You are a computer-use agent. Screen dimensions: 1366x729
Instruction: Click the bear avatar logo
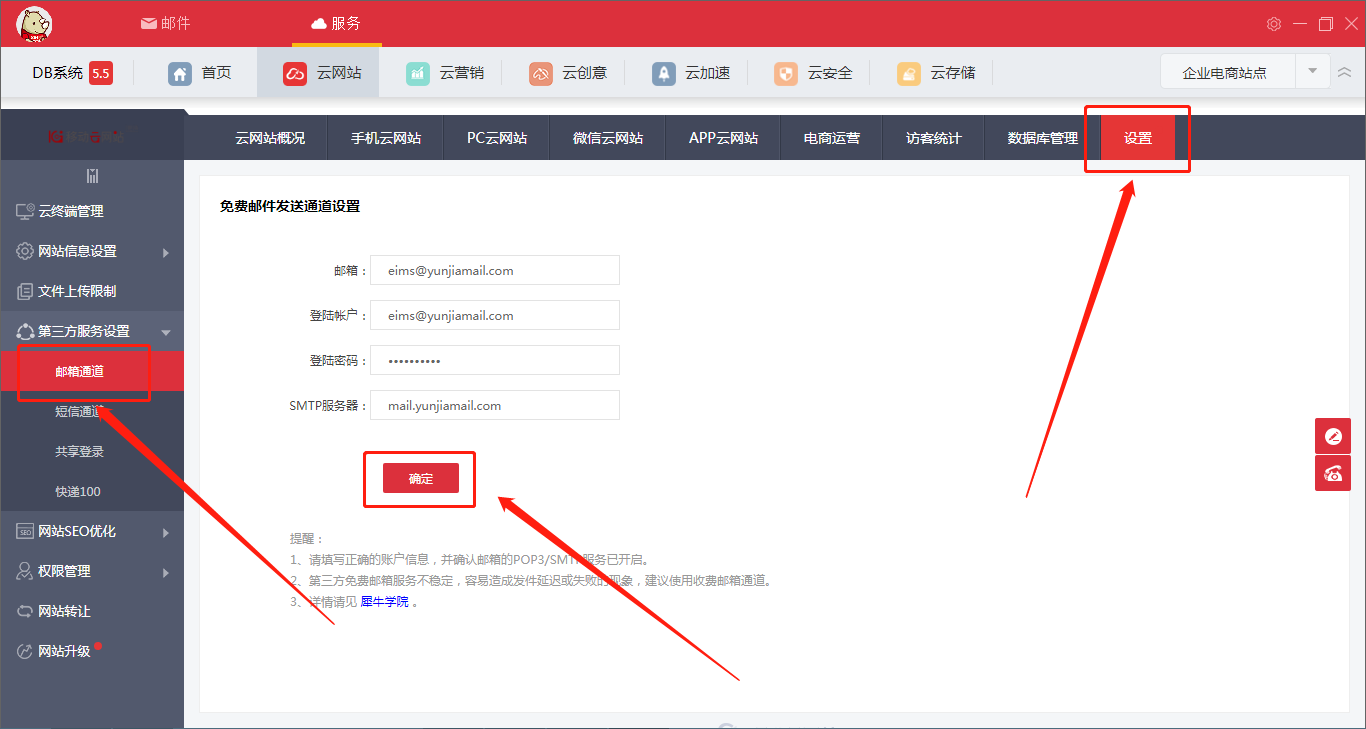tap(34, 24)
